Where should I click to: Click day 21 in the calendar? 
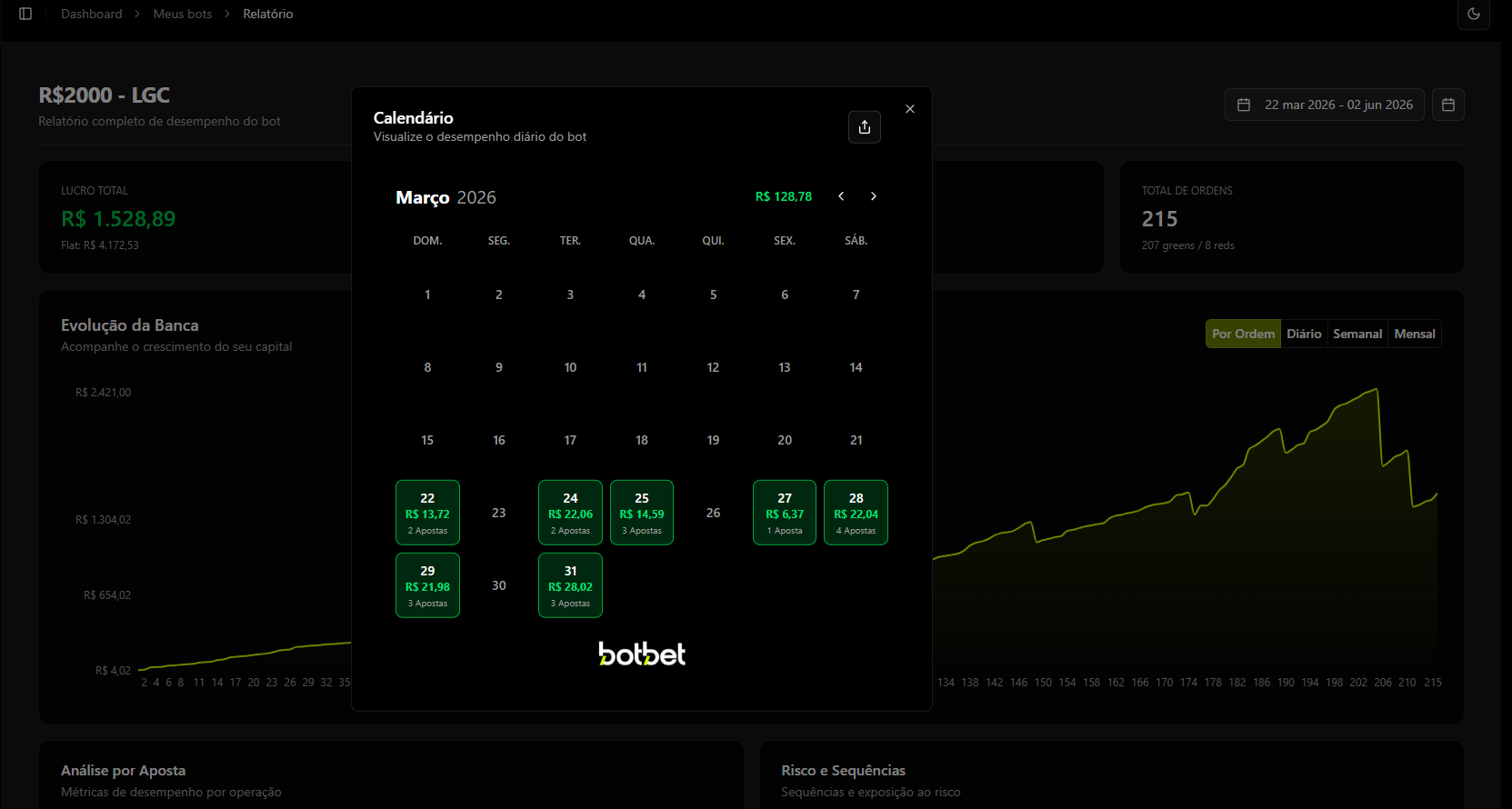click(x=856, y=440)
